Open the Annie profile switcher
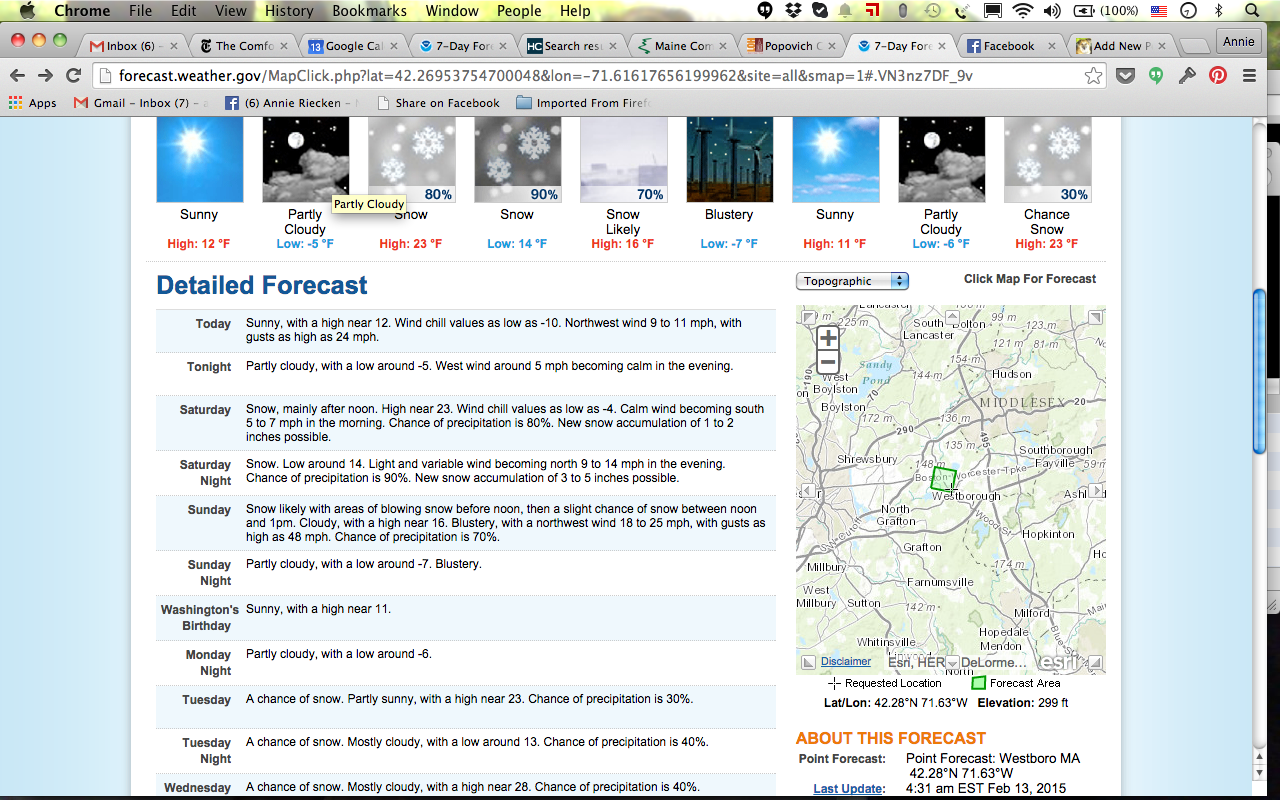 click(x=1238, y=42)
